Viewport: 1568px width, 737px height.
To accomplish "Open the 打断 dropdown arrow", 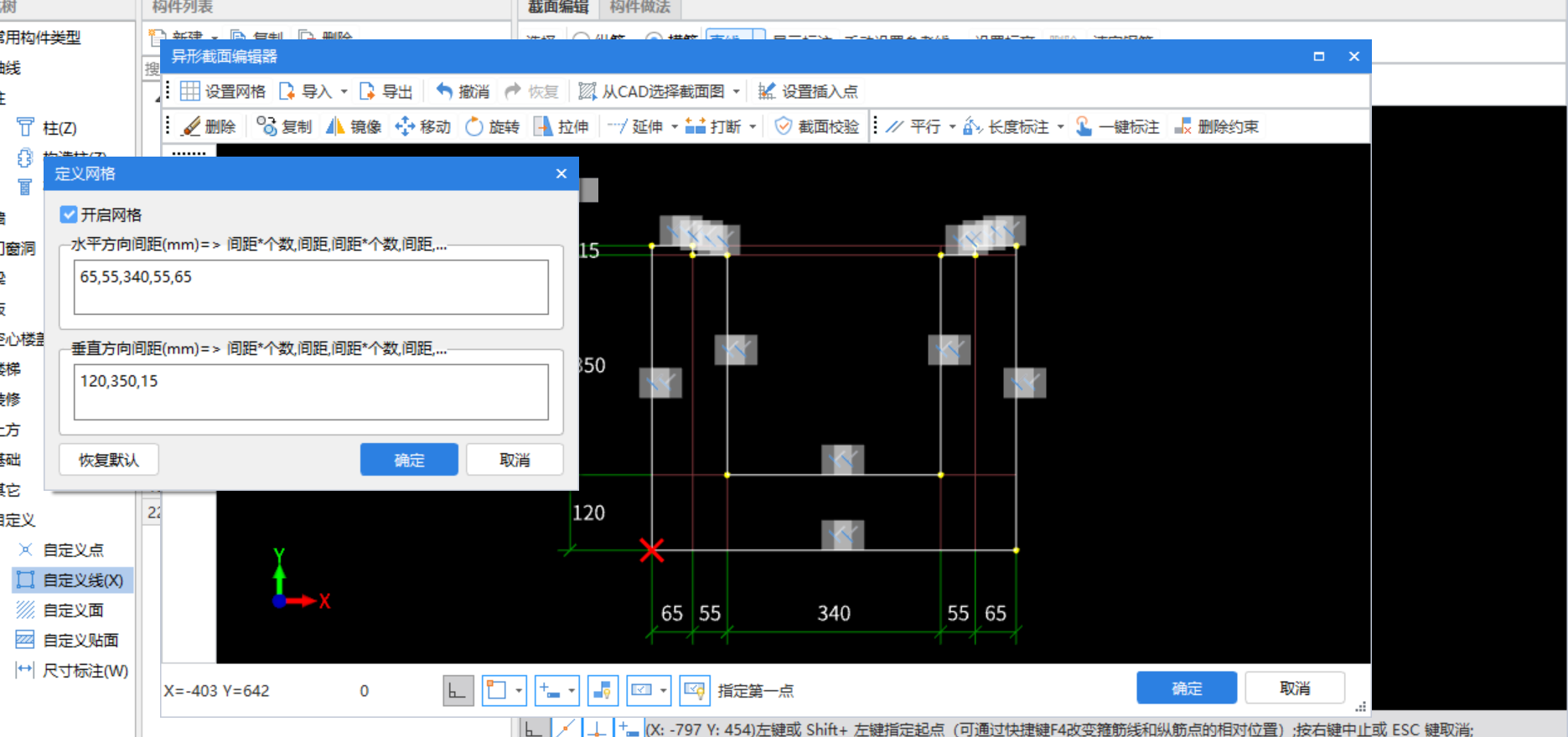I will coord(753,126).
